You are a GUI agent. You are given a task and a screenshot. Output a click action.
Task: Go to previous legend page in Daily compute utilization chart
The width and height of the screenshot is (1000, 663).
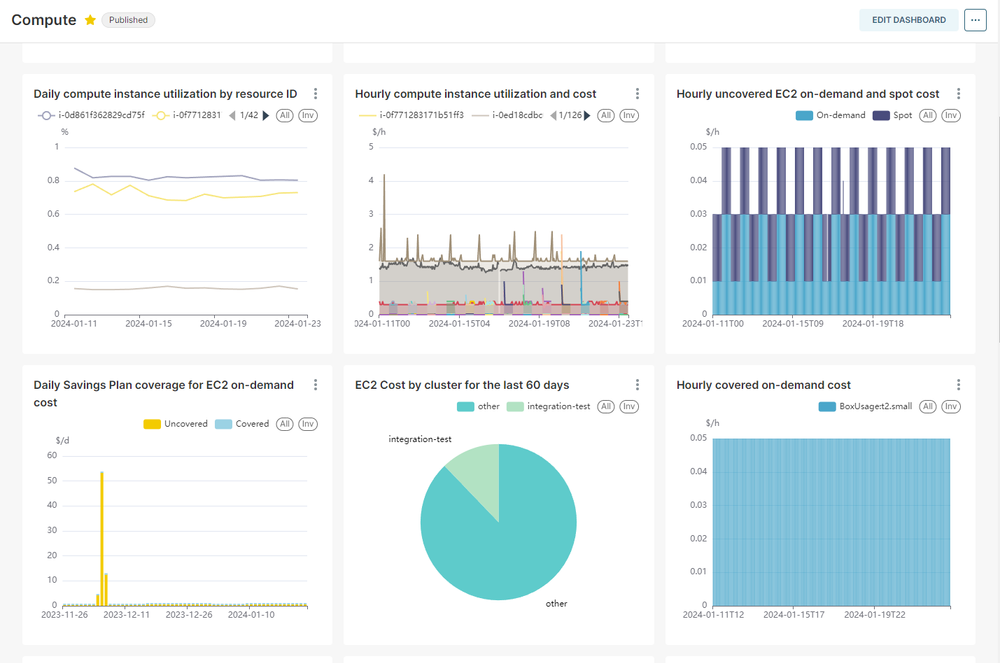[232, 115]
